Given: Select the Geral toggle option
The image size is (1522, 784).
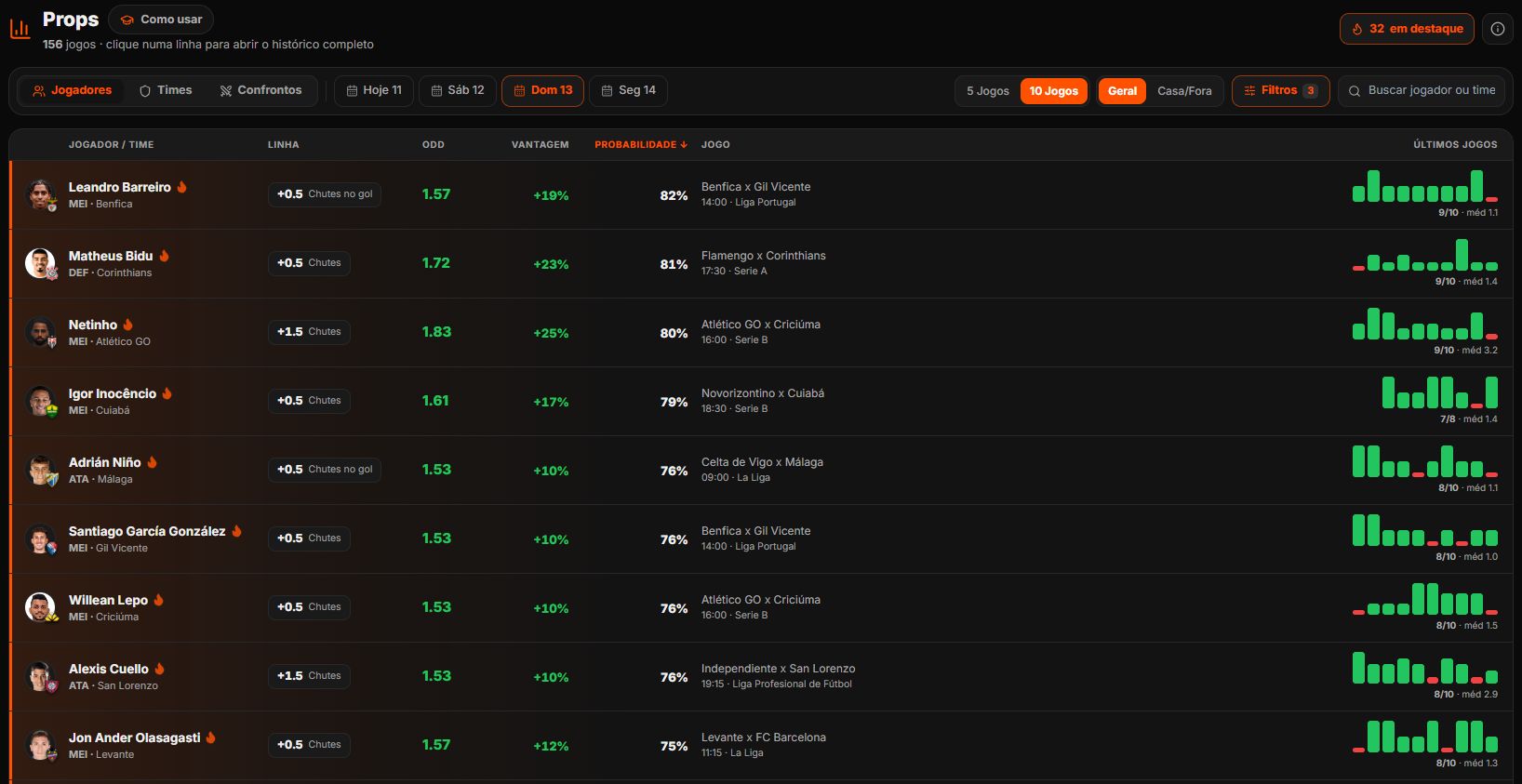Looking at the screenshot, I should [x=1122, y=91].
